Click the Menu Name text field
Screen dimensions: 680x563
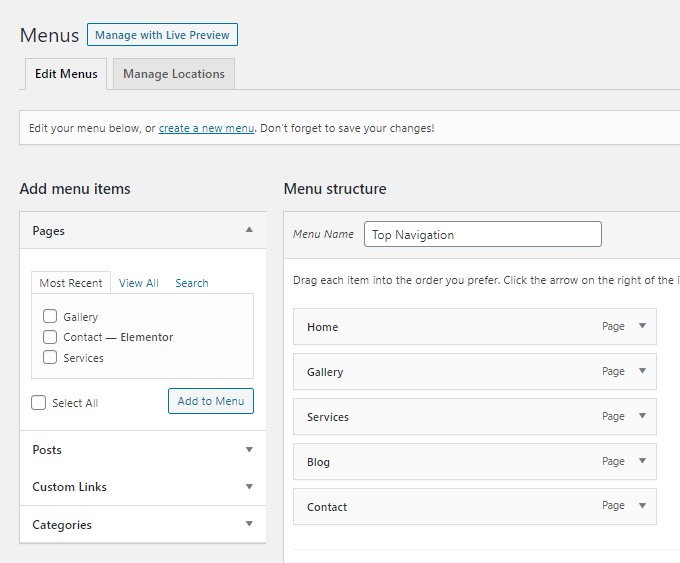[x=482, y=234]
